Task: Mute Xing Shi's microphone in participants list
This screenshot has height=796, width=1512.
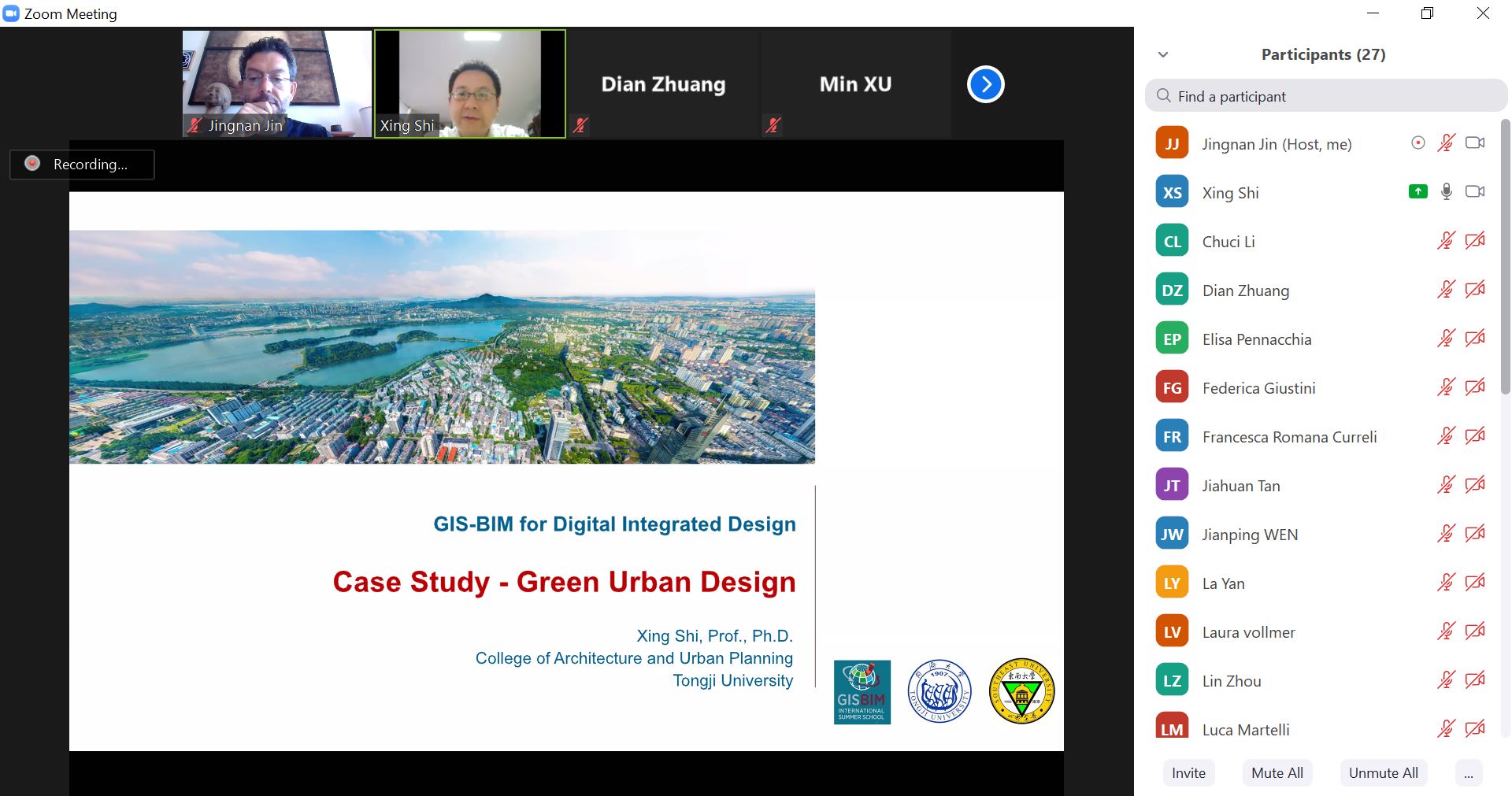Action: 1446,192
